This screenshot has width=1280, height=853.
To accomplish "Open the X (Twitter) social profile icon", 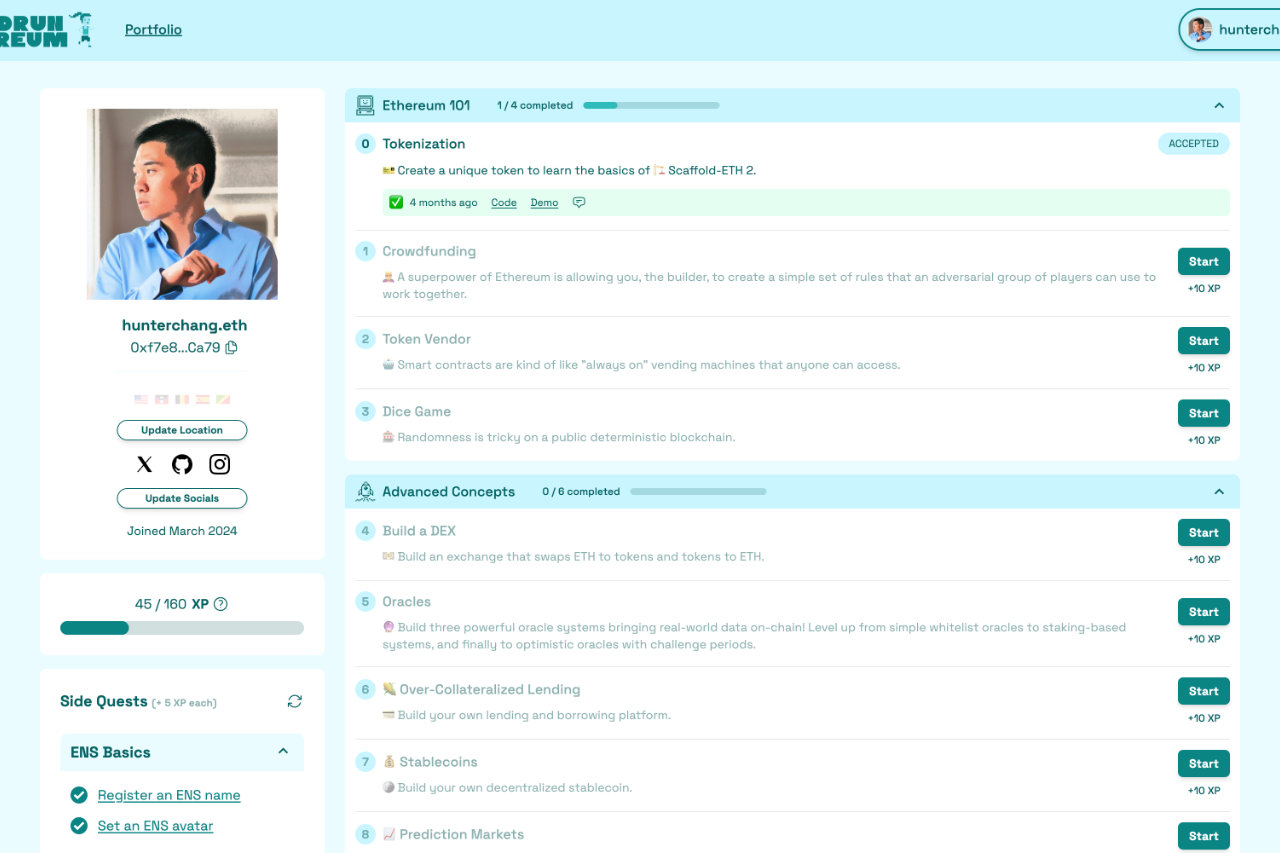I will (145, 464).
